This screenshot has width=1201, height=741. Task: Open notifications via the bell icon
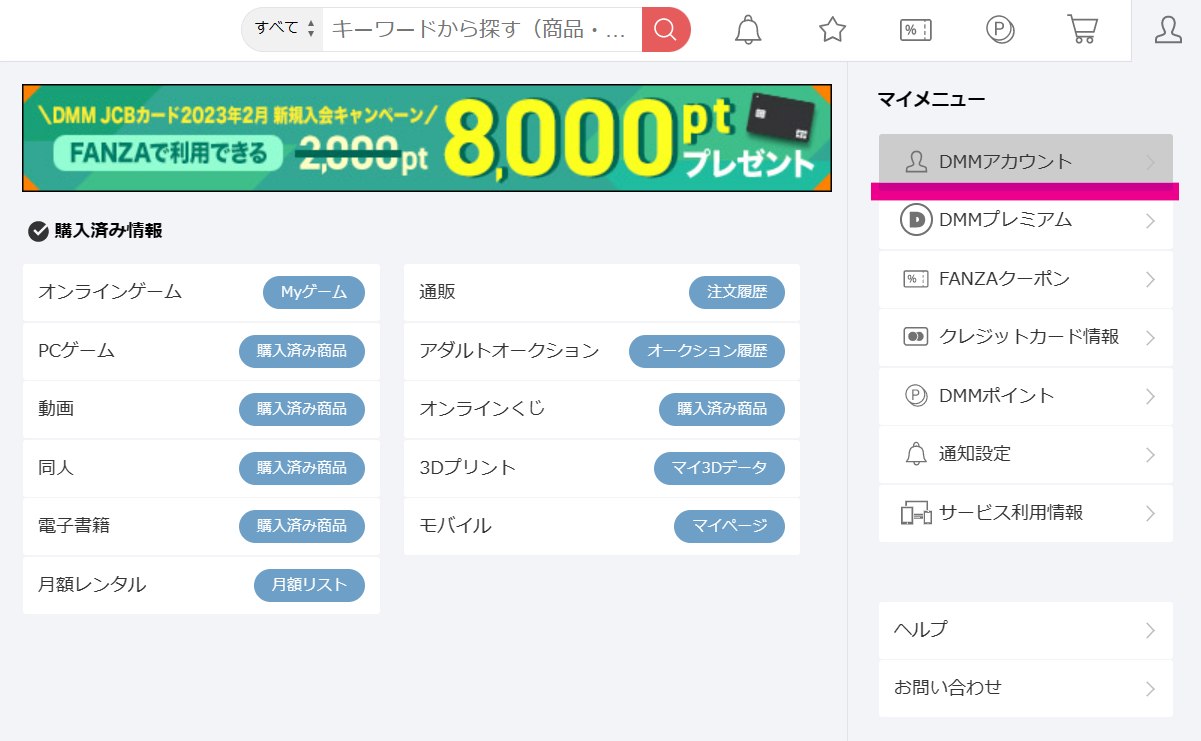point(748,30)
